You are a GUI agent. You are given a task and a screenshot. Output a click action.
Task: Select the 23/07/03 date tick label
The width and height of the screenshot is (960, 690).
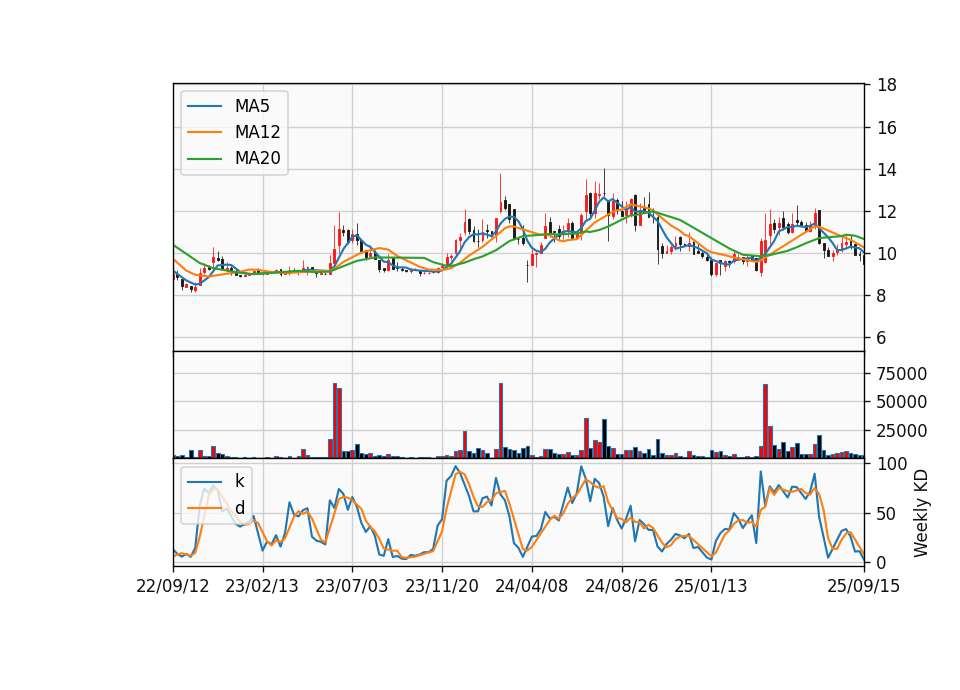[351, 586]
